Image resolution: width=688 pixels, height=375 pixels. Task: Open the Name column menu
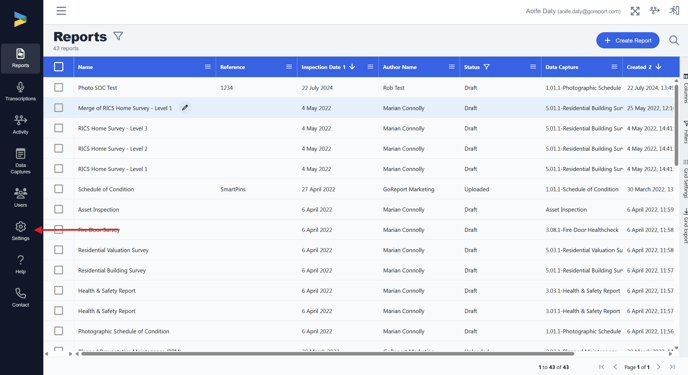coord(208,67)
